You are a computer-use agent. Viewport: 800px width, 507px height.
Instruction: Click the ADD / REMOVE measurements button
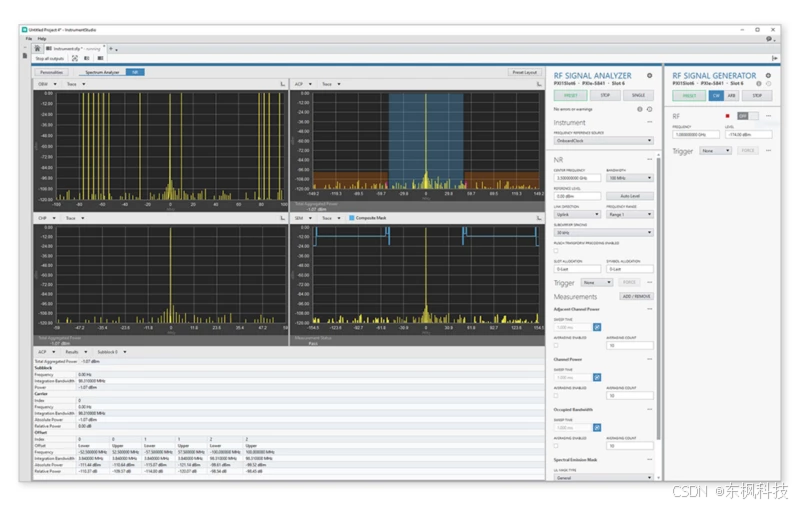[636, 296]
